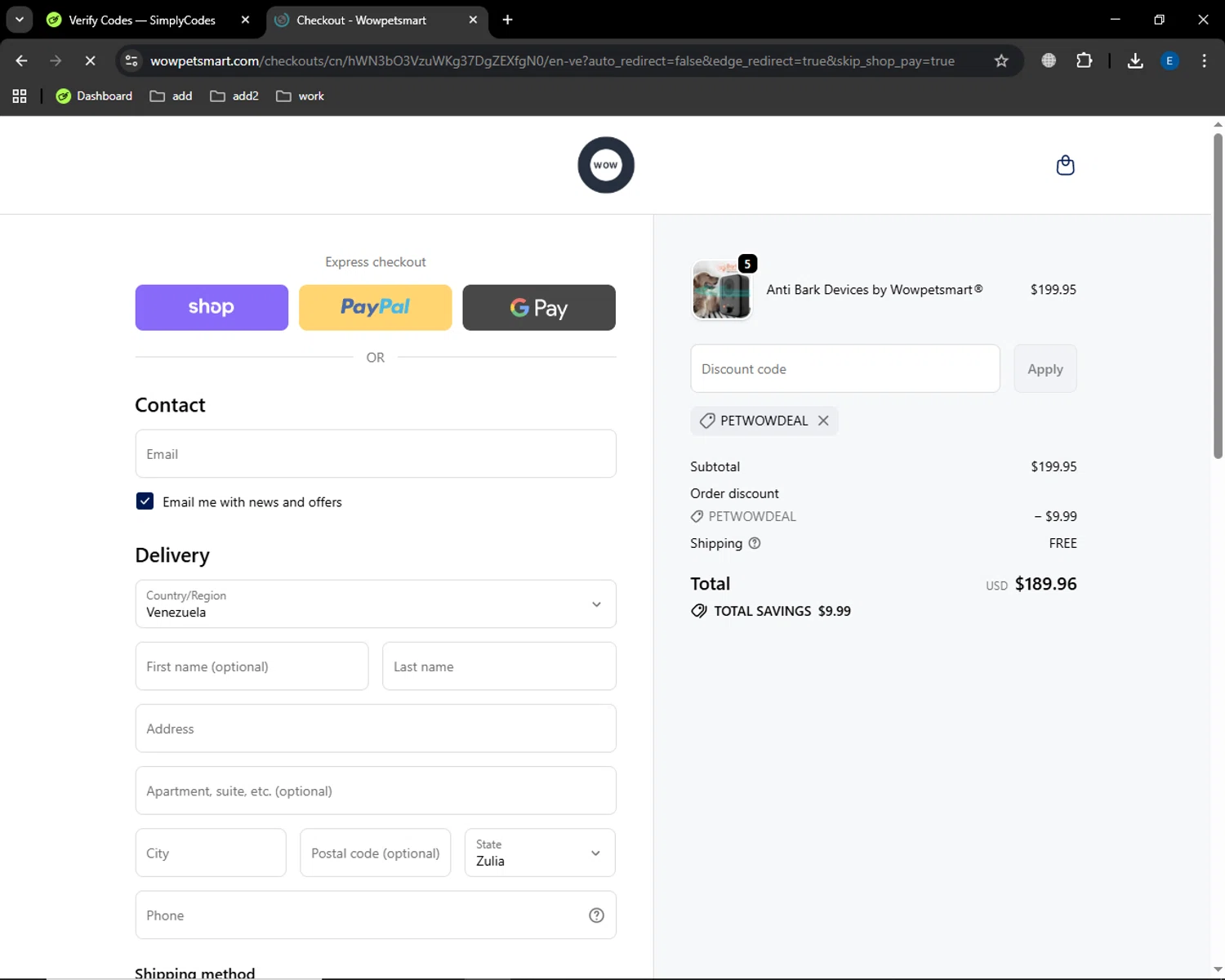1225x980 pixels.
Task: Close the Checkout Wowpetsmart tab
Action: [473, 20]
